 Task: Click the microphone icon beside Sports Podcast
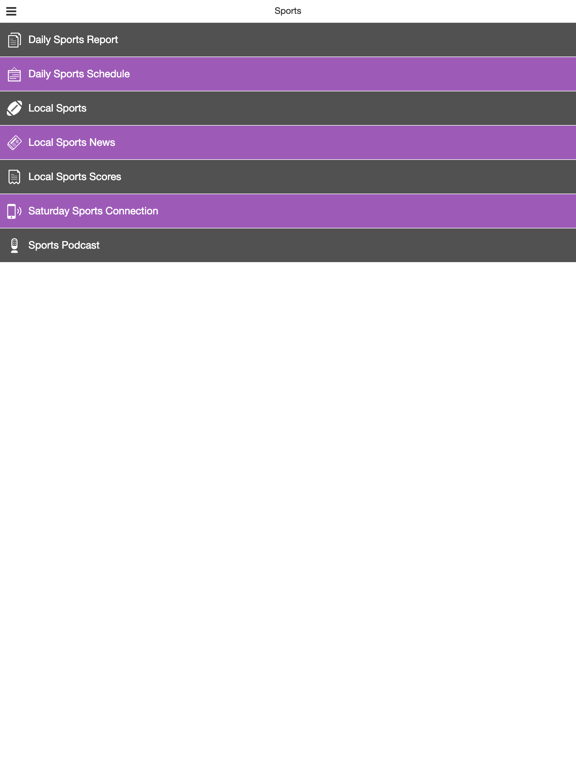[x=14, y=245]
